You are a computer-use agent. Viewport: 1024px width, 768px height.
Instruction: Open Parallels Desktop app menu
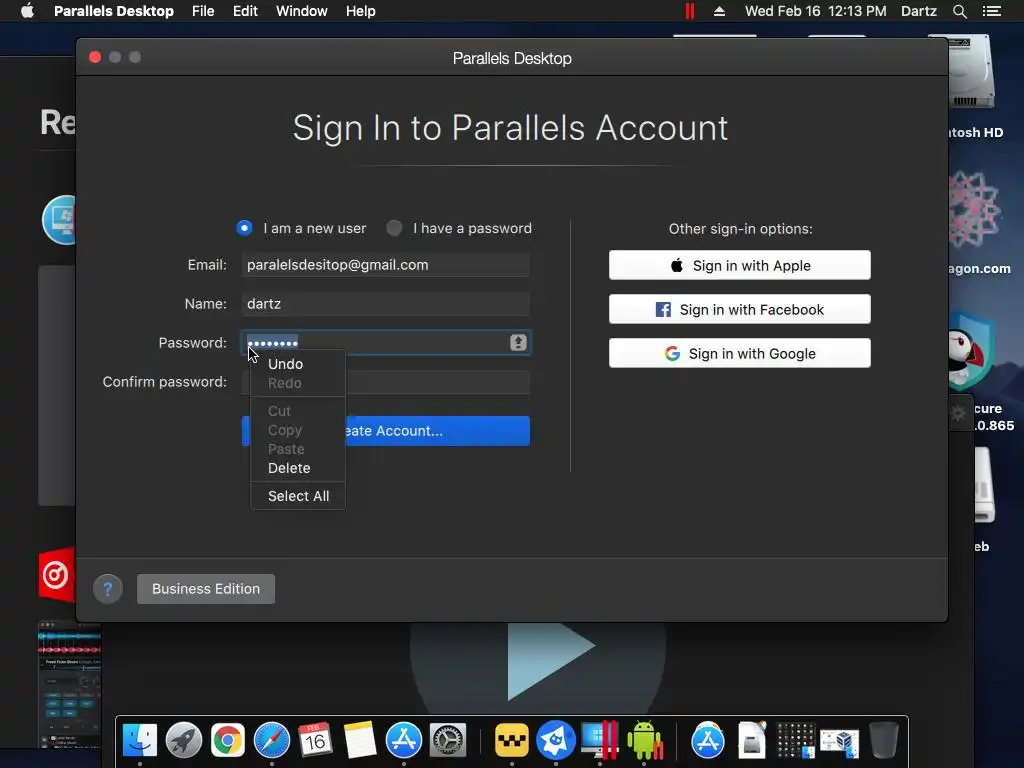pos(114,11)
